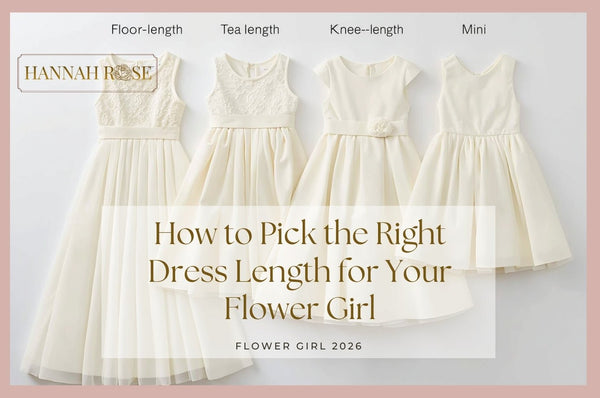Click the 'Flower Girl 2026' caption
Image resolution: width=600 pixels, height=398 pixels.
click(299, 346)
